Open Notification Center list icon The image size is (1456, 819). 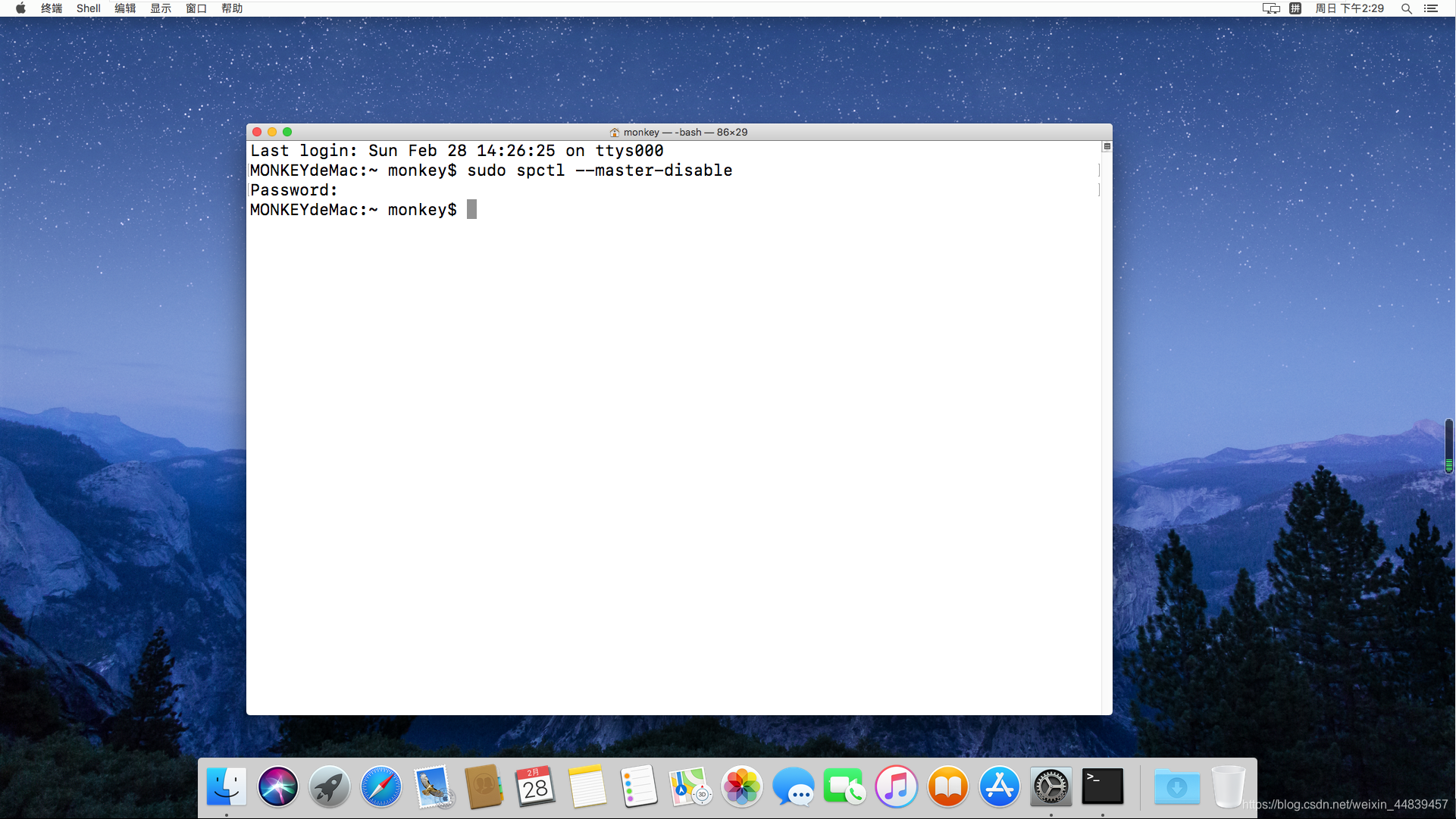[x=1431, y=8]
